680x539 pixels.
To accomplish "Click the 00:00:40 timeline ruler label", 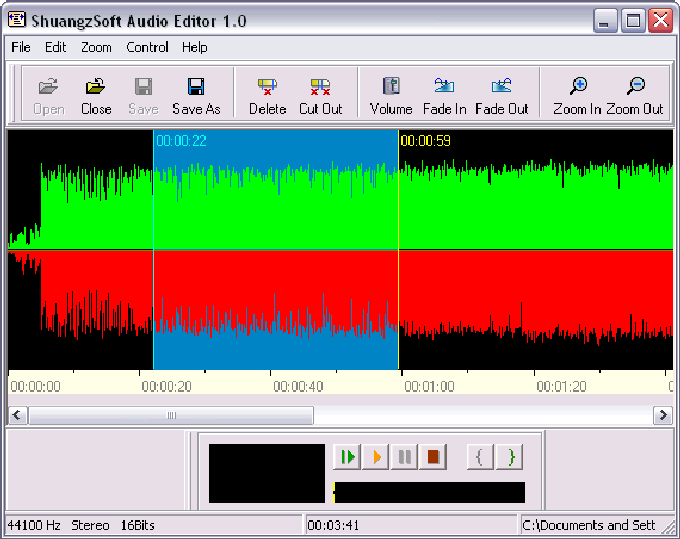I will click(x=298, y=386).
